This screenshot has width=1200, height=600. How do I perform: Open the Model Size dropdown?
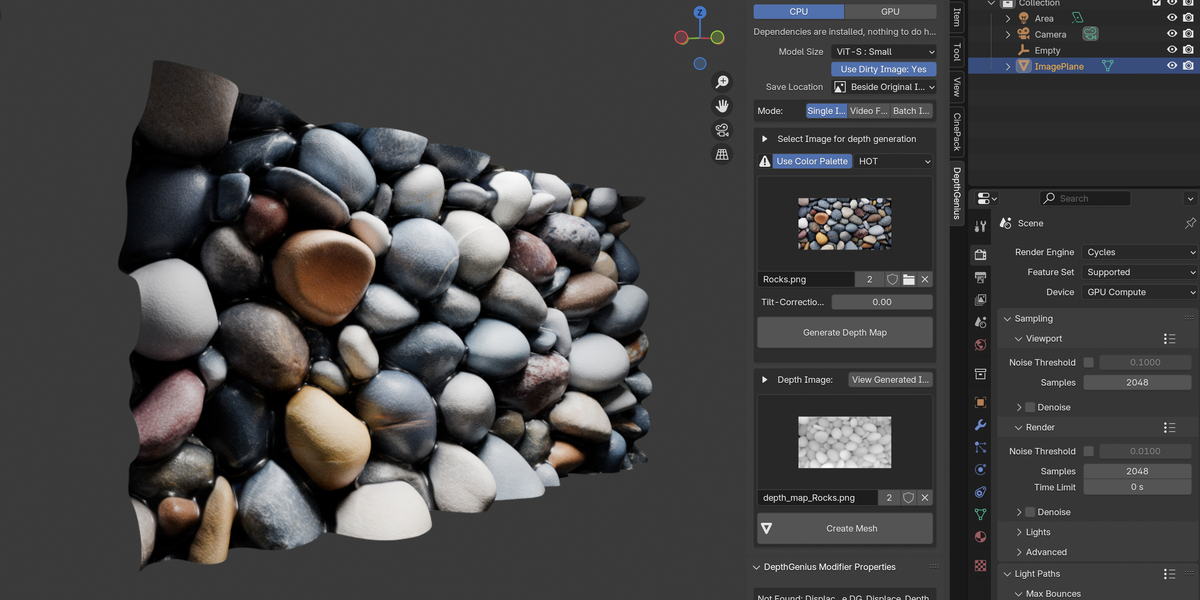(884, 51)
